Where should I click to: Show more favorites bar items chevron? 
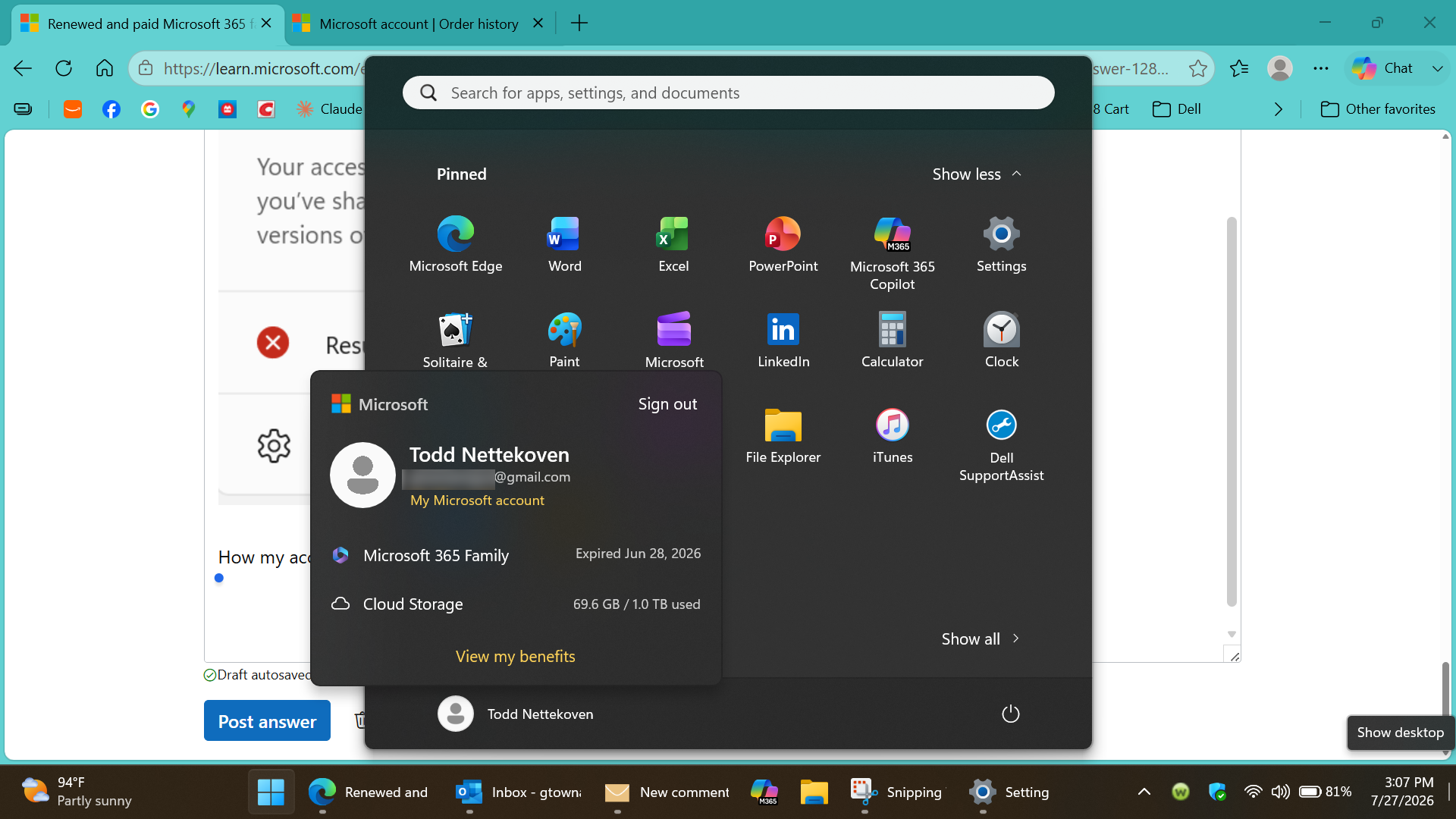(x=1279, y=109)
